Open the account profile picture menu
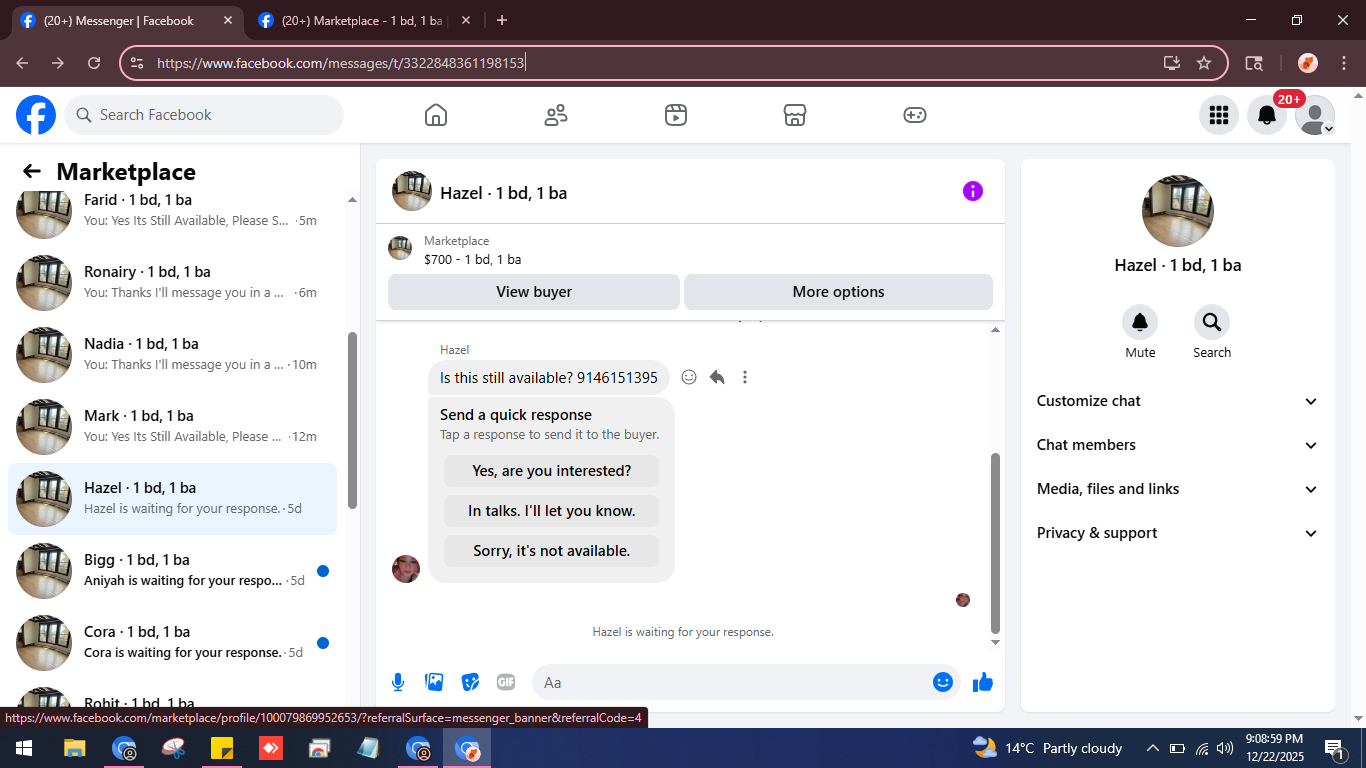 pyautogui.click(x=1315, y=115)
